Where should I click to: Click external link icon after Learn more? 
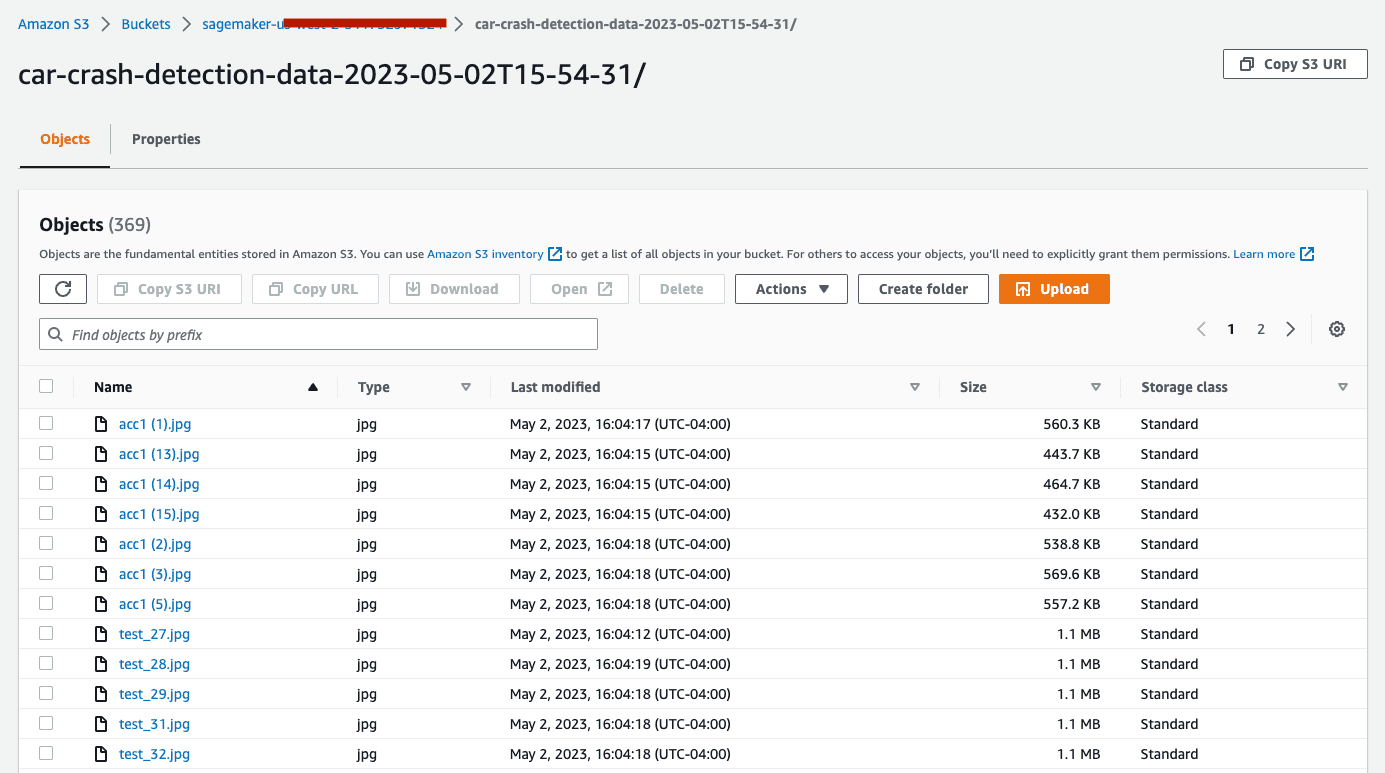click(x=1307, y=254)
